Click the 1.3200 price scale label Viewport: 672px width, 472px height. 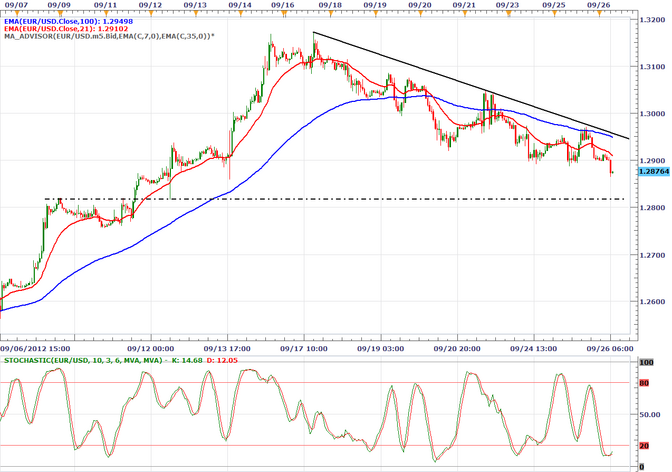click(650, 19)
